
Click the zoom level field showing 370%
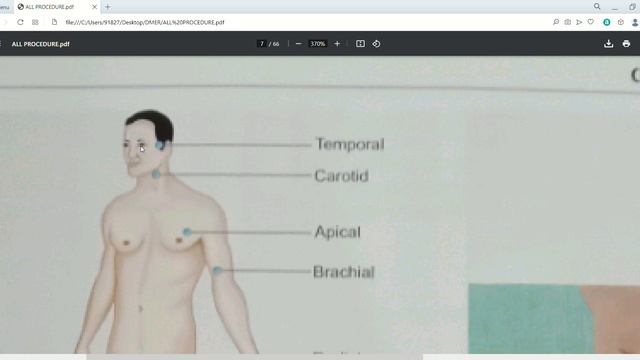317,44
